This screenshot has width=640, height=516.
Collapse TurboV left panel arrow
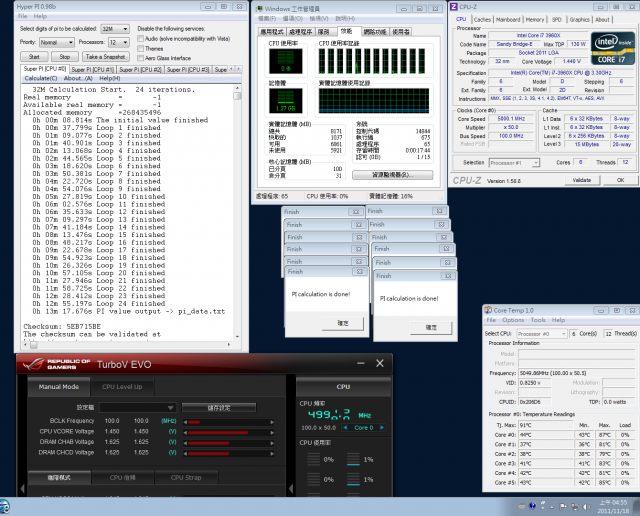(22, 488)
